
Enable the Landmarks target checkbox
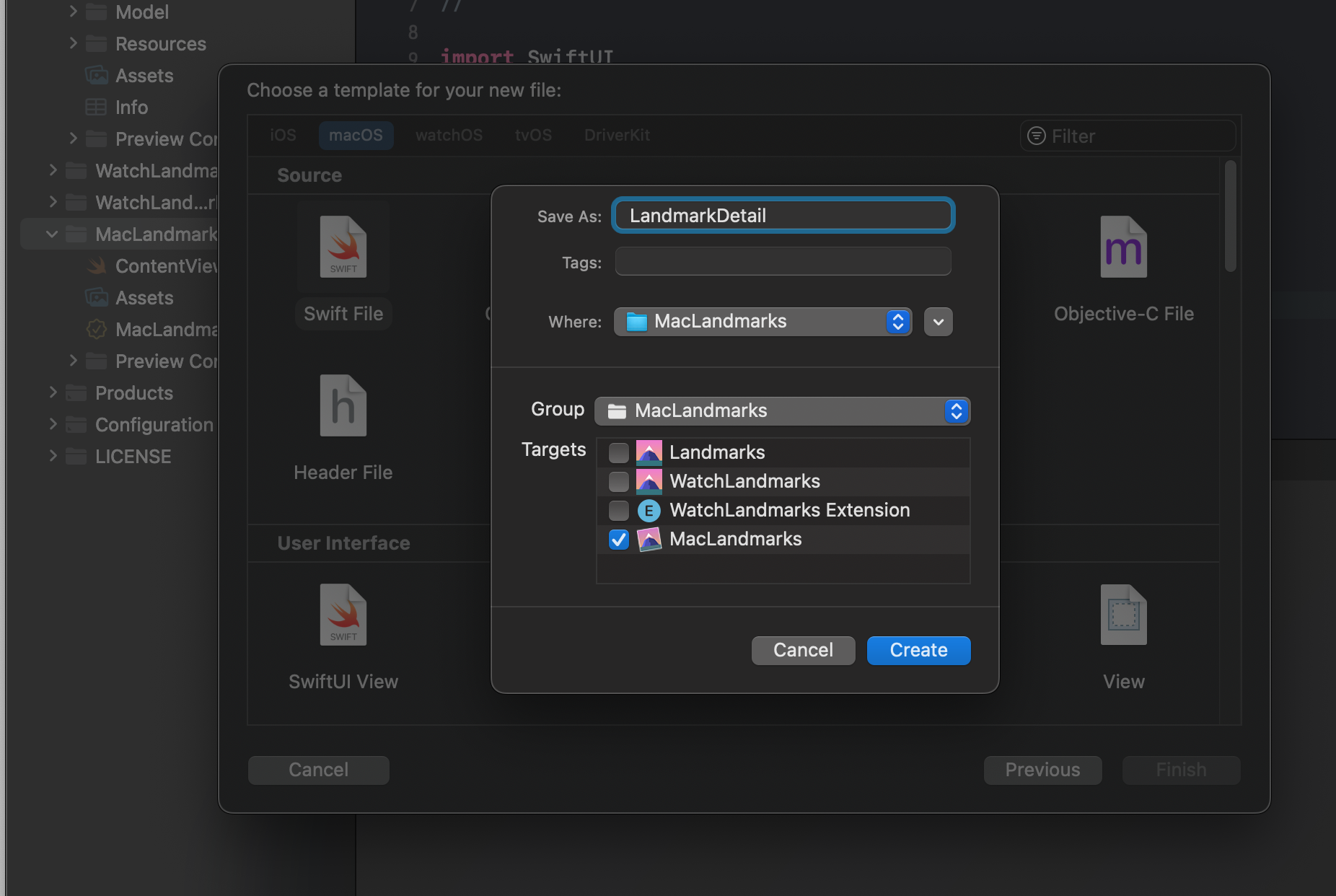tap(618, 452)
